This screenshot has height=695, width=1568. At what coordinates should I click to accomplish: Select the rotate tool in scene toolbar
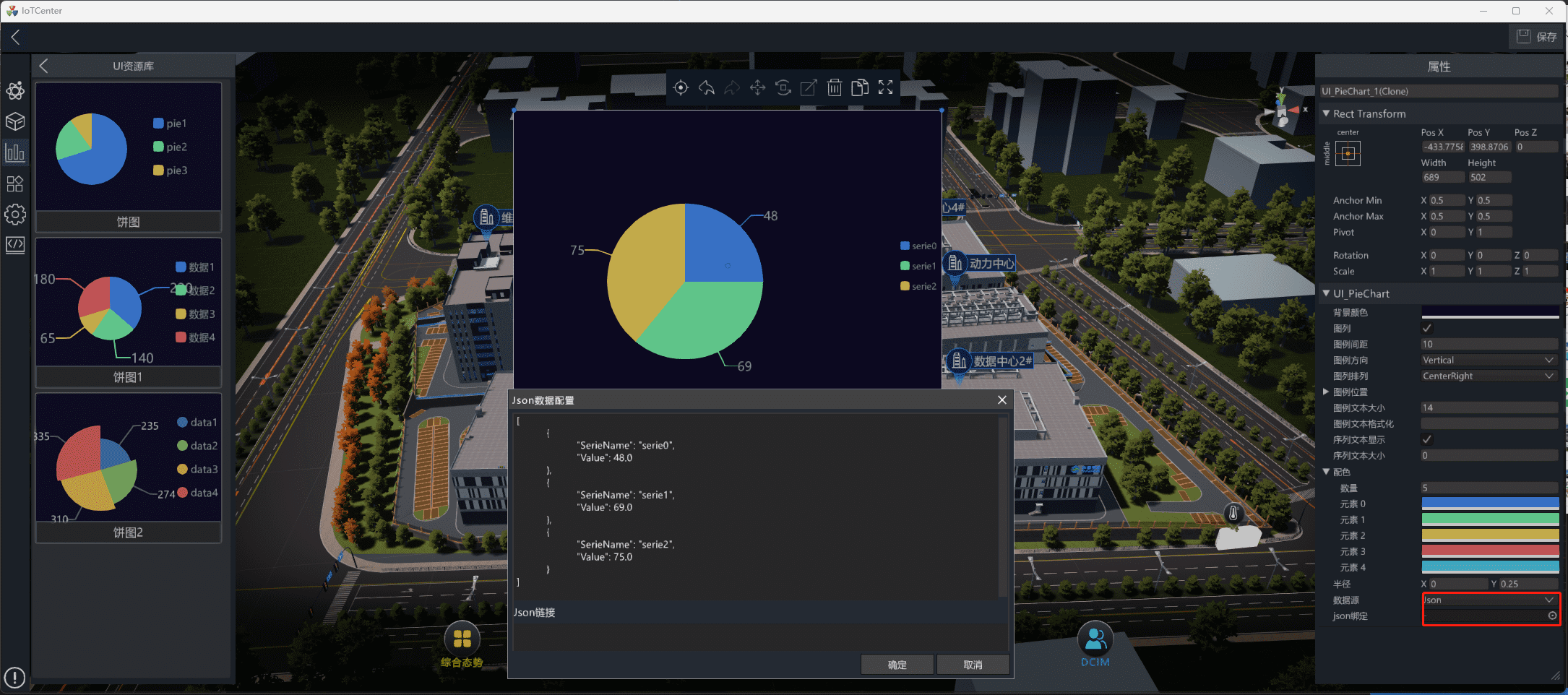(x=783, y=88)
